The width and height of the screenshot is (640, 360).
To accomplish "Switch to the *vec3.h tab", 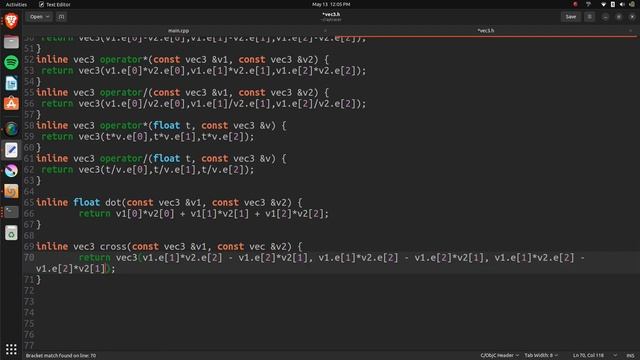I will pos(485,31).
